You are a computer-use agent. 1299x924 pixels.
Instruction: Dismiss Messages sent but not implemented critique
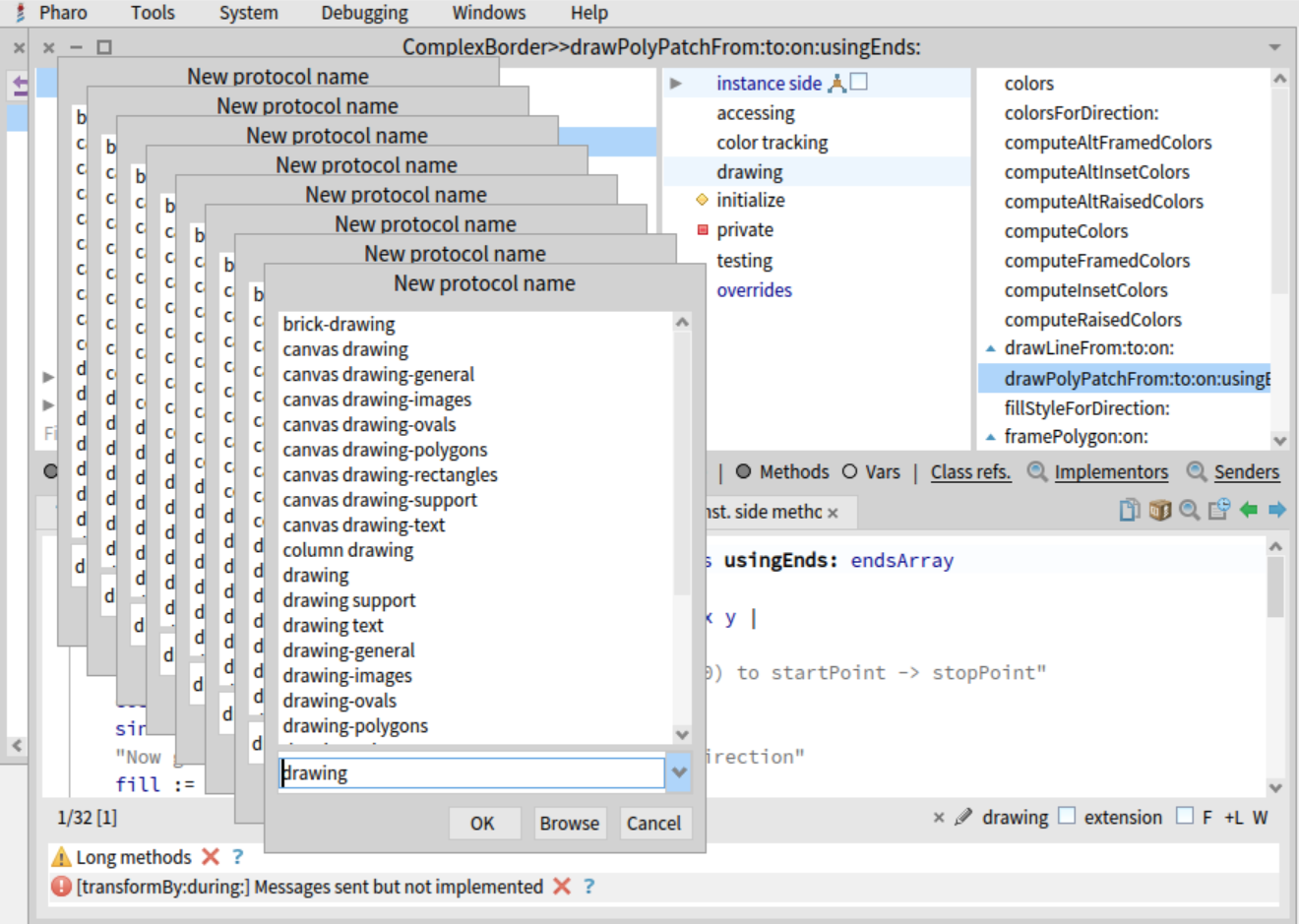562,887
